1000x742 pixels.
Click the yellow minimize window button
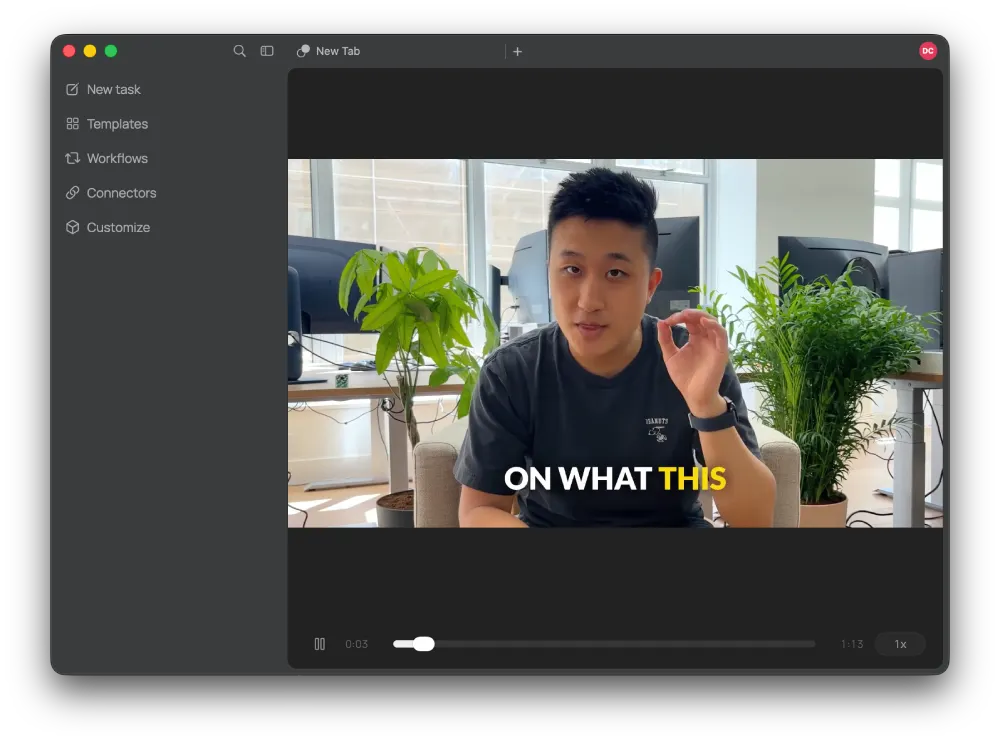pos(90,51)
